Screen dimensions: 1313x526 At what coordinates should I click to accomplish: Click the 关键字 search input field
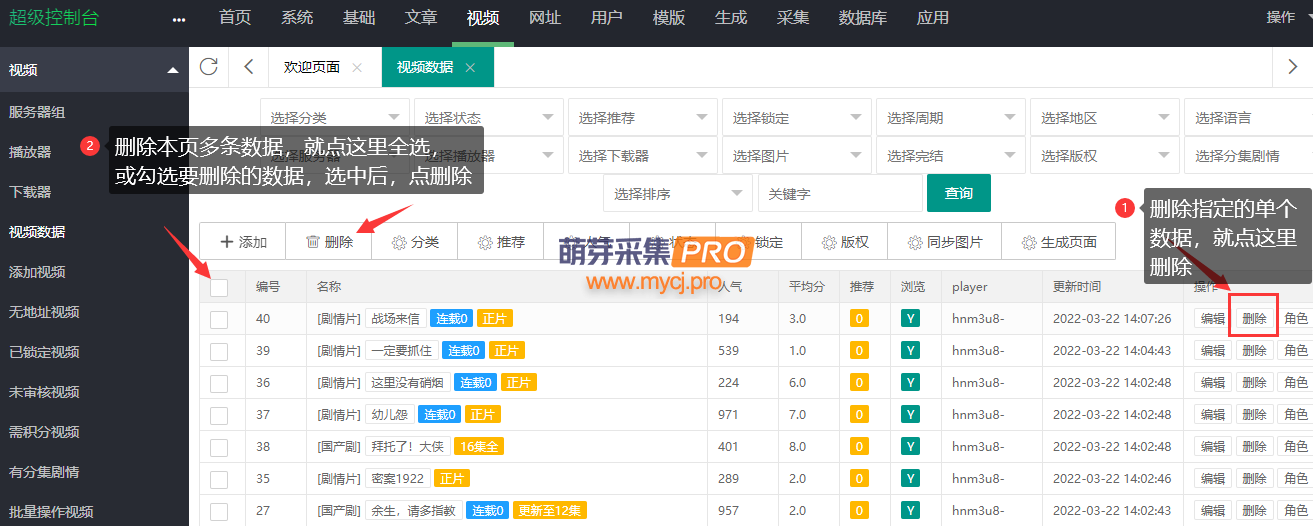[x=840, y=194]
